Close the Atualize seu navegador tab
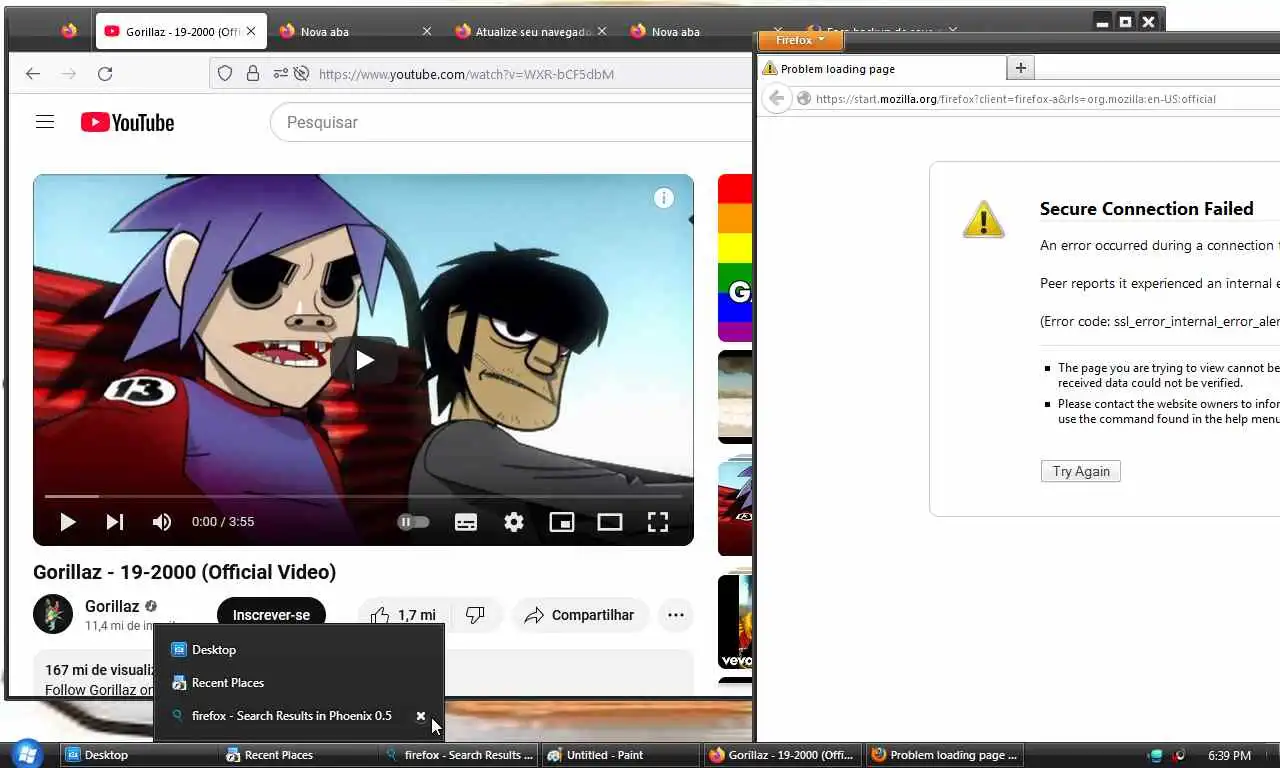The height and width of the screenshot is (768, 1280). tap(602, 31)
